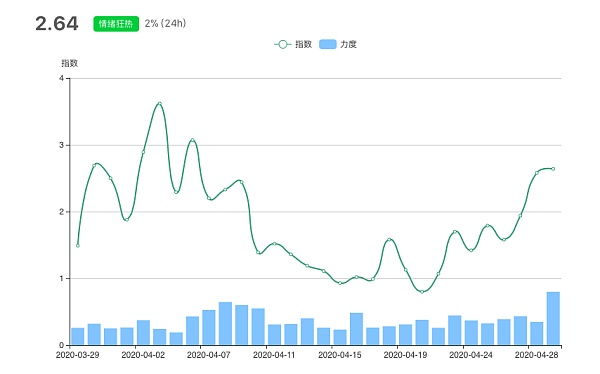Click the y-axis tick label 3
Screen dimensions: 600x374
coord(61,145)
